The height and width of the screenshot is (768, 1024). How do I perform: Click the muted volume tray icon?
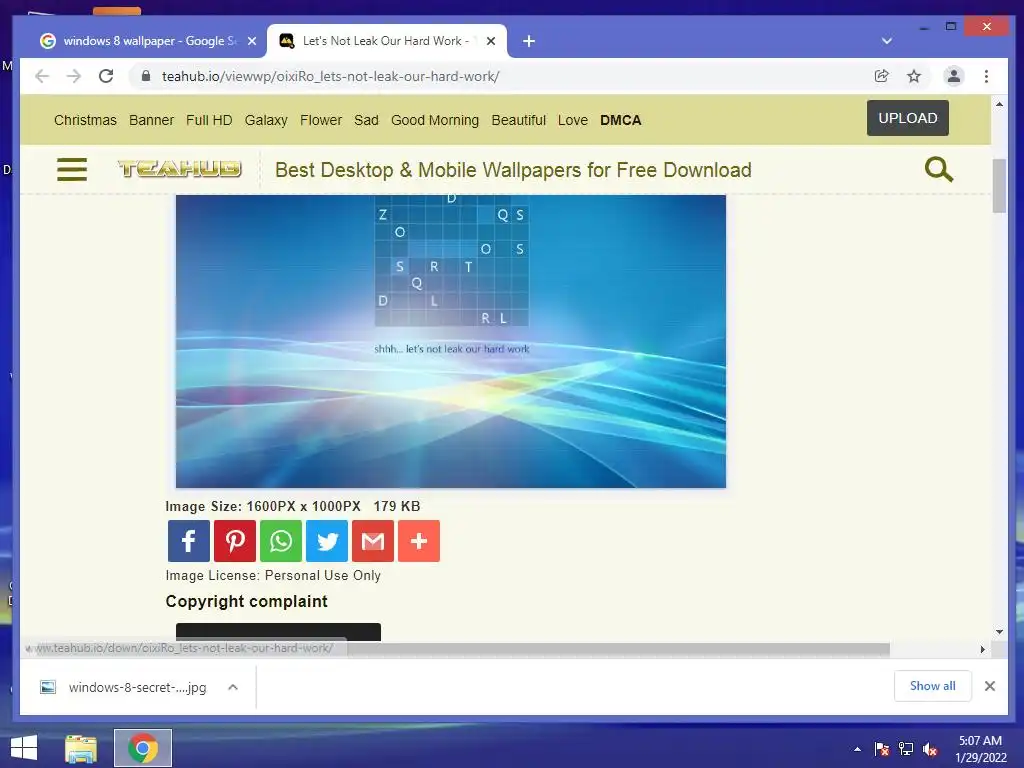(930, 749)
